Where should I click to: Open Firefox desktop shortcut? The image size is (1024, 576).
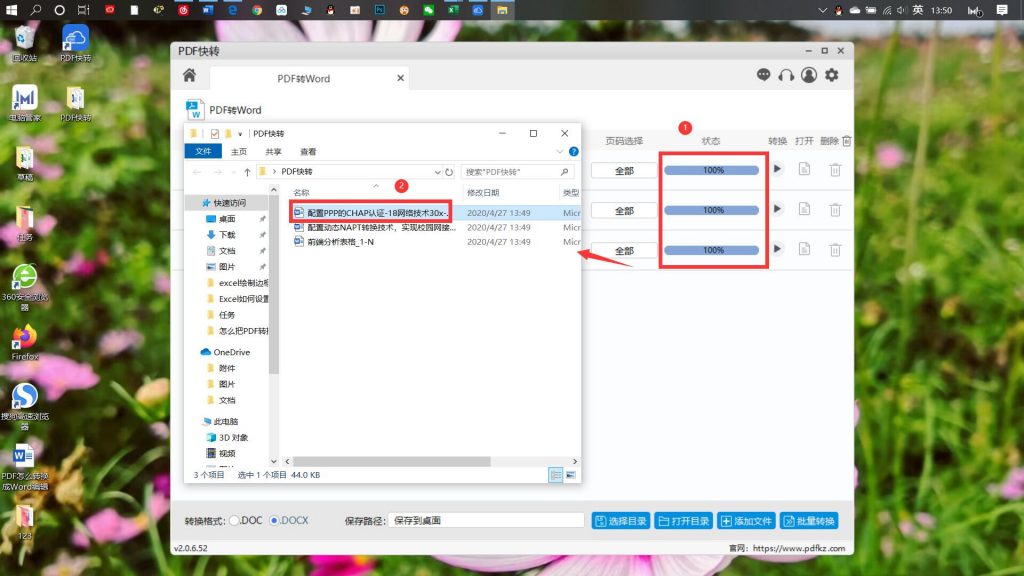(25, 343)
